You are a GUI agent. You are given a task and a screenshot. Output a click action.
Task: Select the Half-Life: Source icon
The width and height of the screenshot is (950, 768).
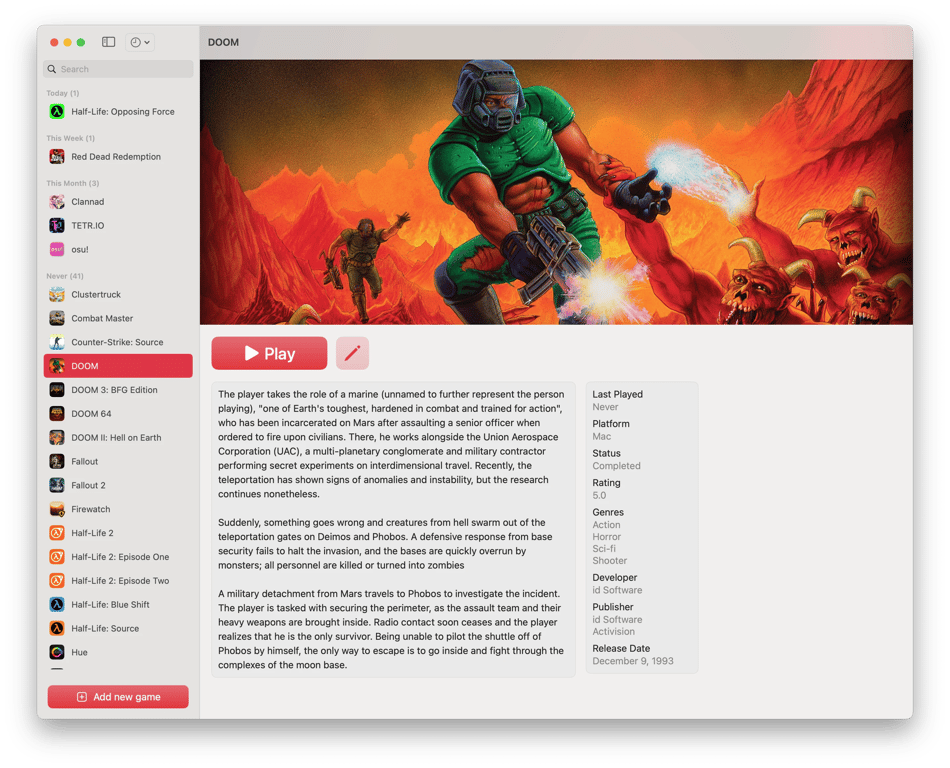tap(57, 628)
